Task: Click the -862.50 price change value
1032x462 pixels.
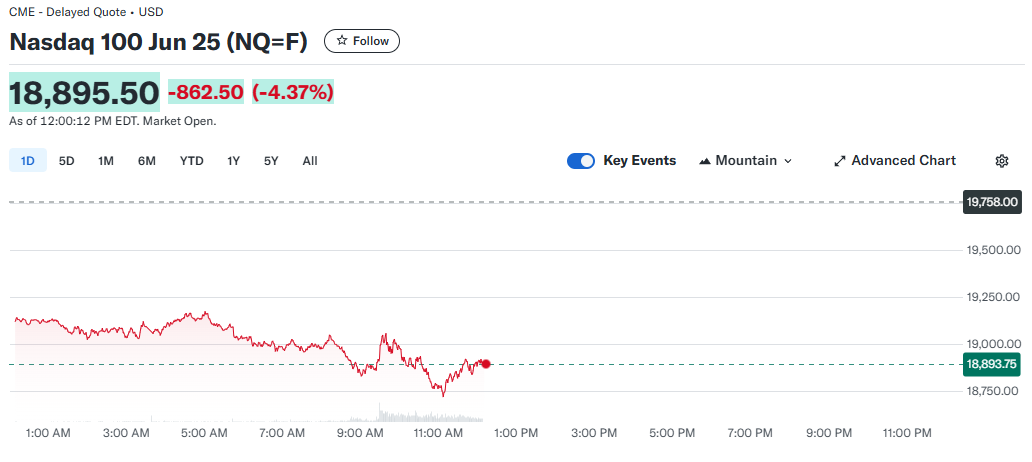Action: (206, 93)
